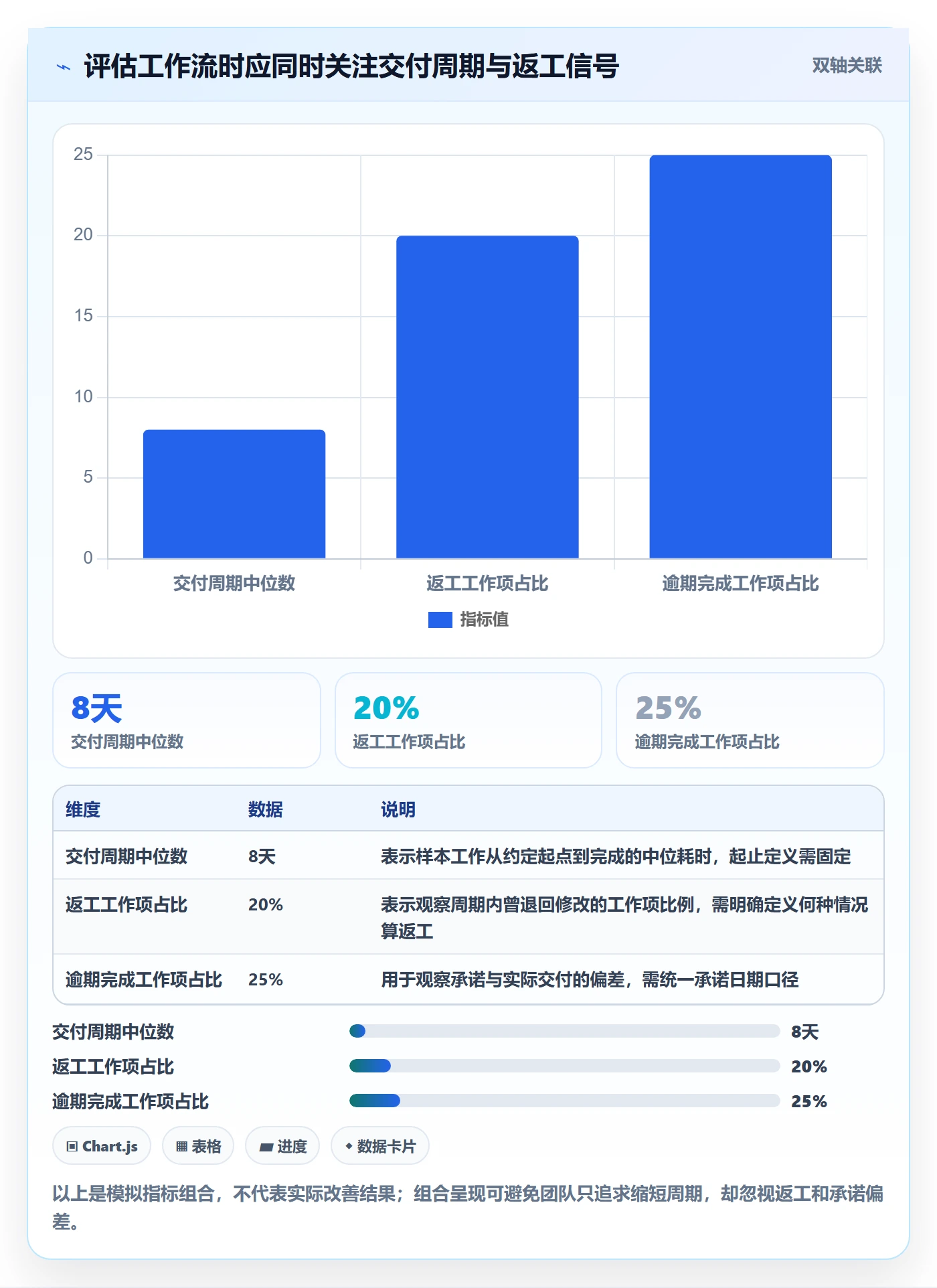Click the description starting 表示样本工作从约定起点

pyautogui.click(x=616, y=856)
